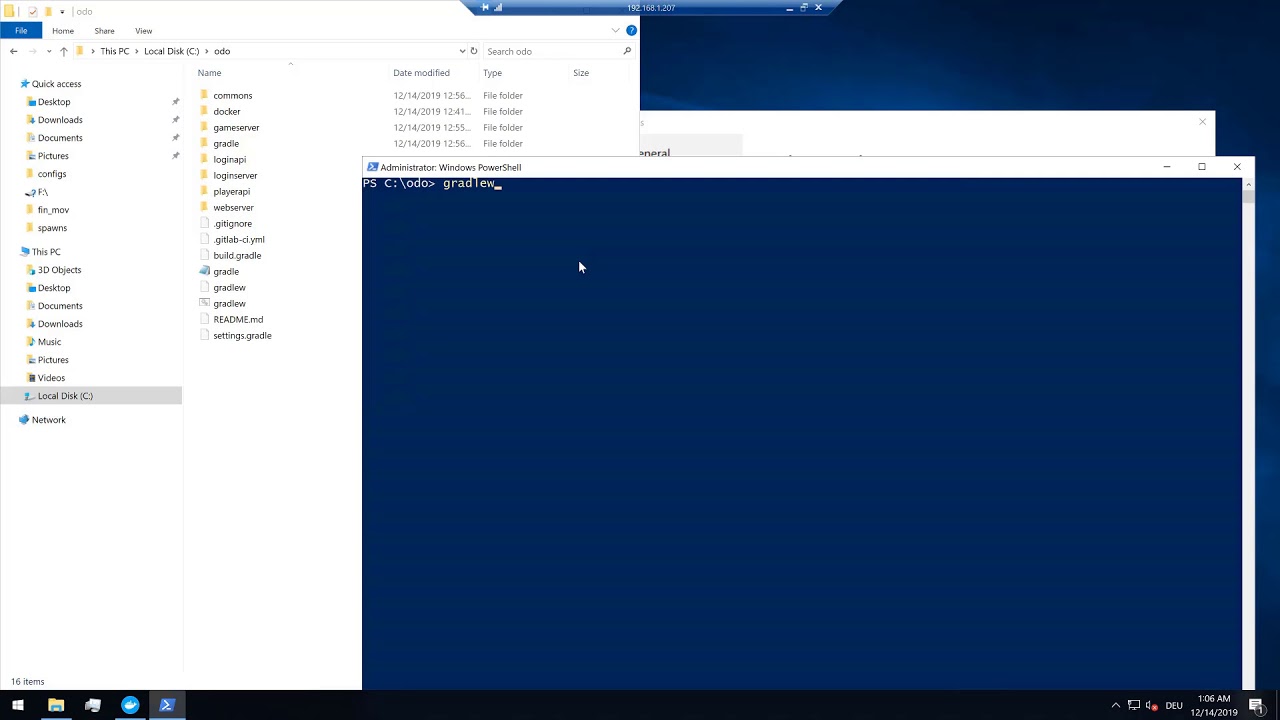Viewport: 1280px width, 720px height.
Task: Select the build.gradle file
Action: (237, 256)
